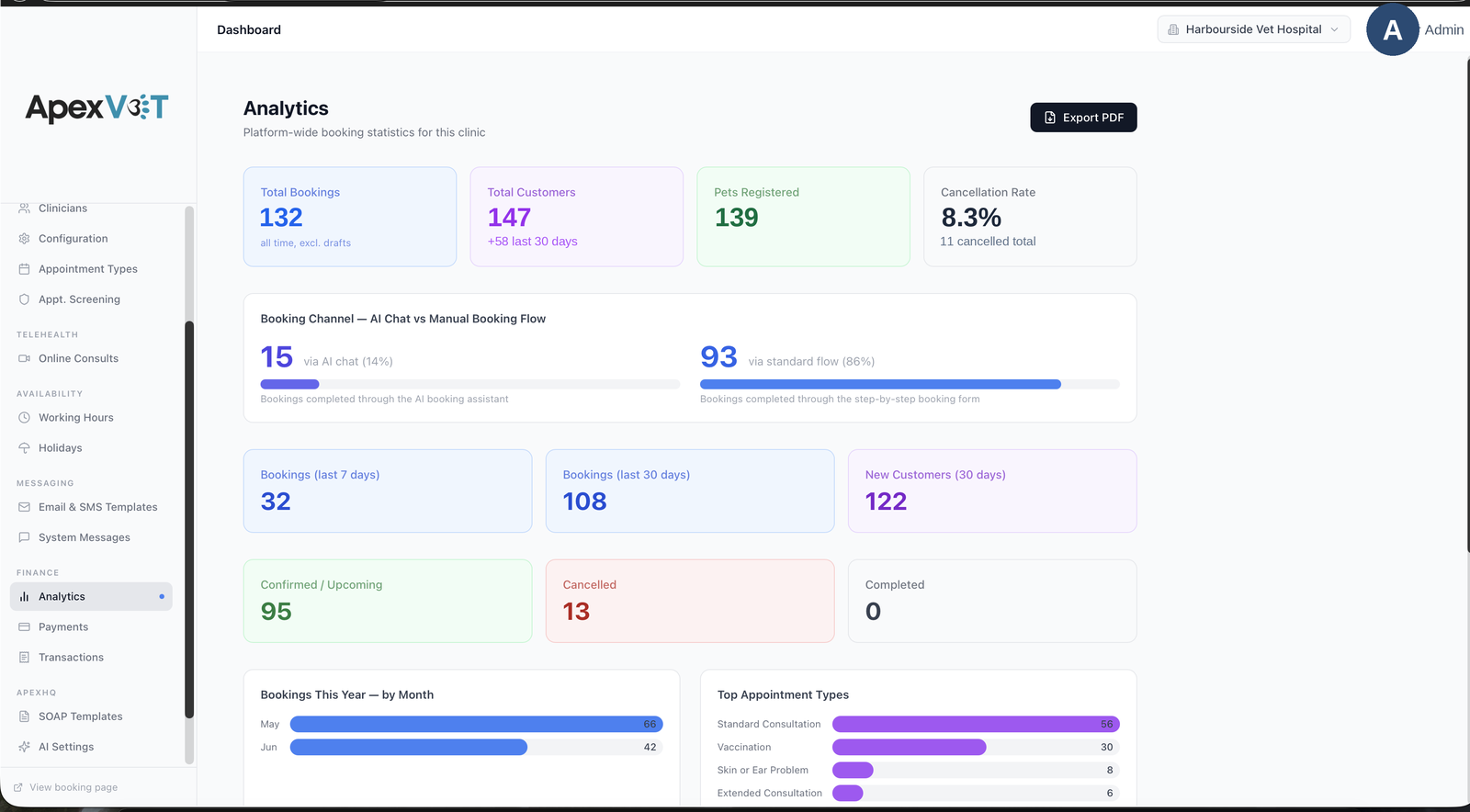Click the Clinicians sidebar icon
This screenshot has width=1470, height=812.
point(24,209)
